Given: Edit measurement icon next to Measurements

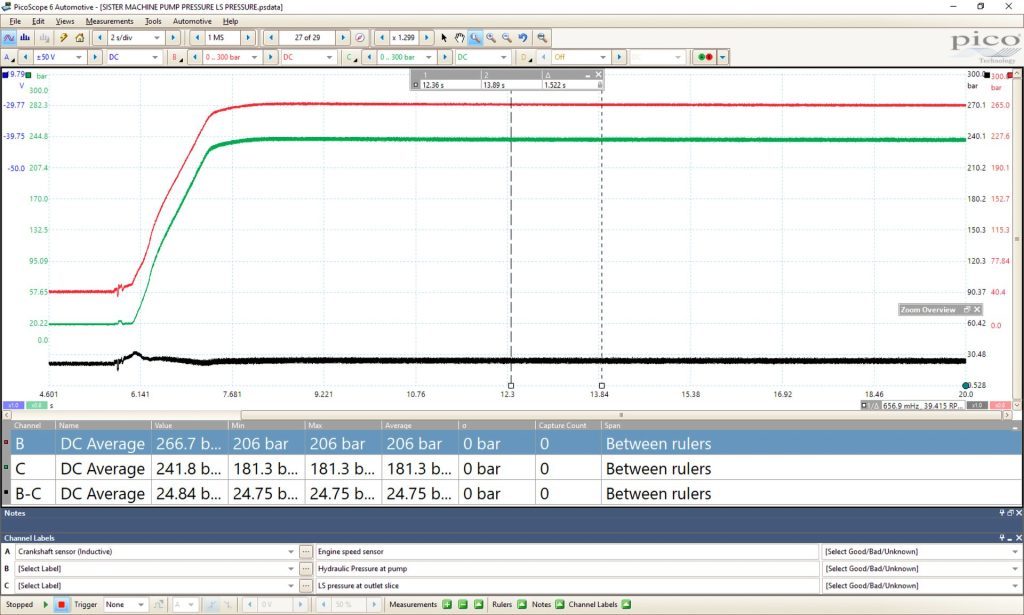Looking at the screenshot, I should pos(479,605).
